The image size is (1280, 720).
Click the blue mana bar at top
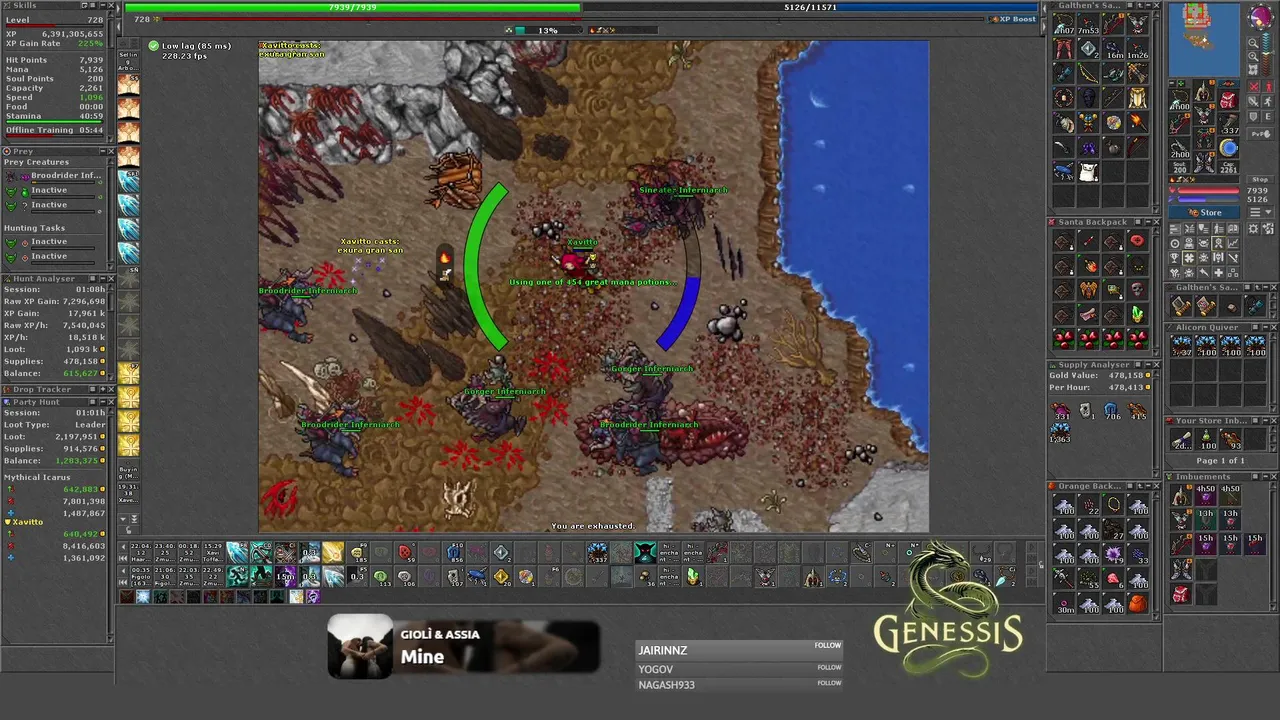coord(810,7)
